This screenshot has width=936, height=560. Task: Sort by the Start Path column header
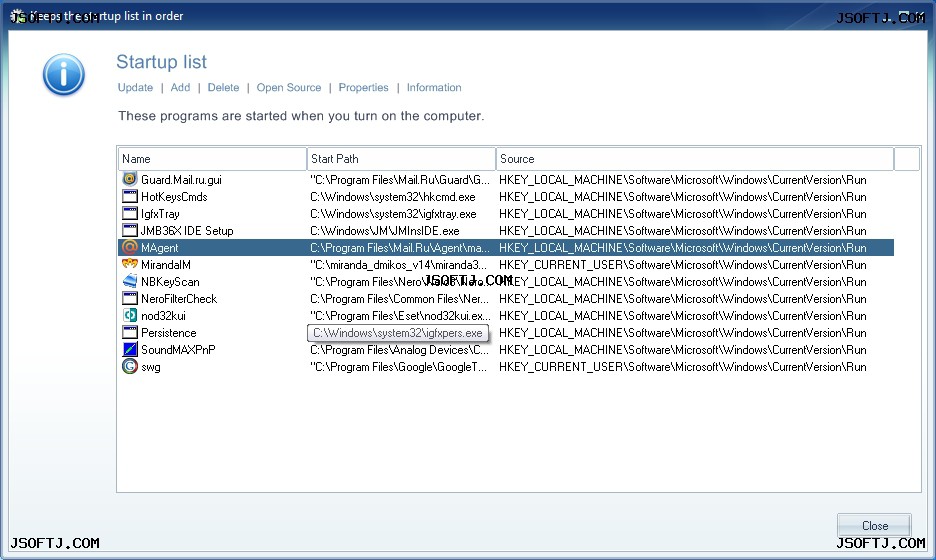pos(401,159)
